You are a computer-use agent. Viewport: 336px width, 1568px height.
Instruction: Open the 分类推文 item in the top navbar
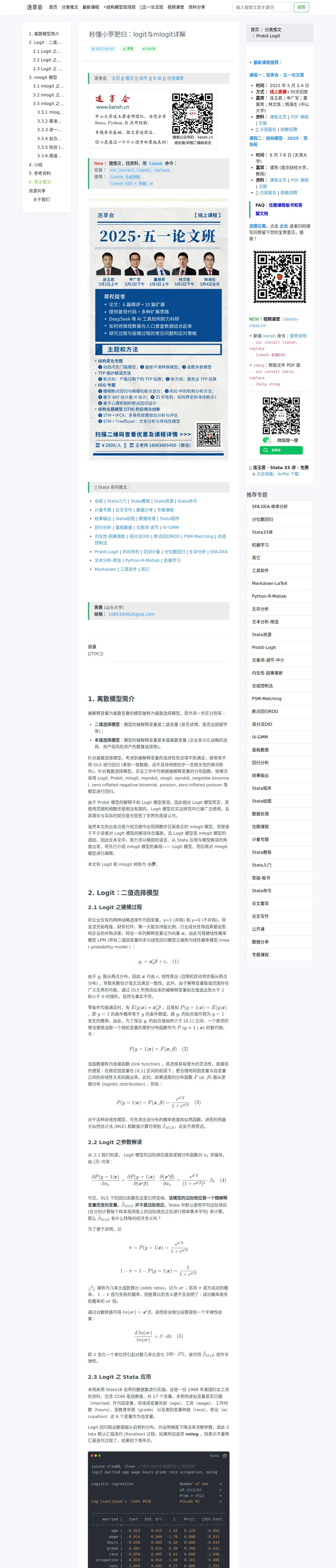tap(70, 7)
